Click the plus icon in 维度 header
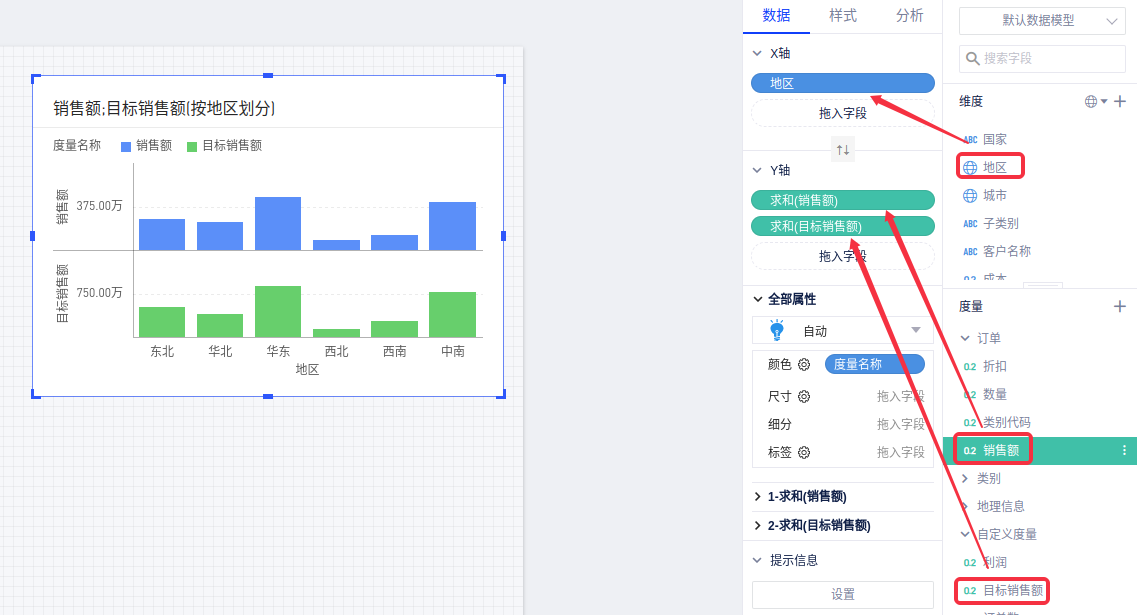1137x615 pixels. [1120, 101]
